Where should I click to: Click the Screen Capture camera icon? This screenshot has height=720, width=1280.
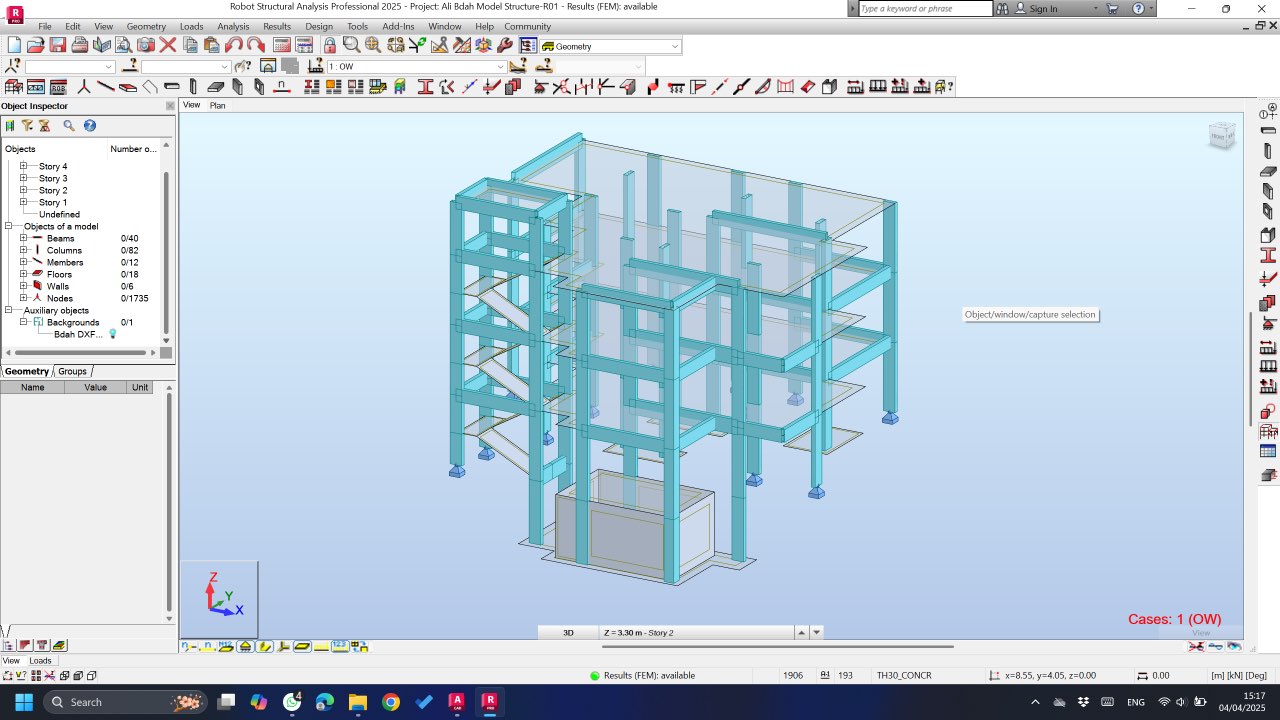145,45
